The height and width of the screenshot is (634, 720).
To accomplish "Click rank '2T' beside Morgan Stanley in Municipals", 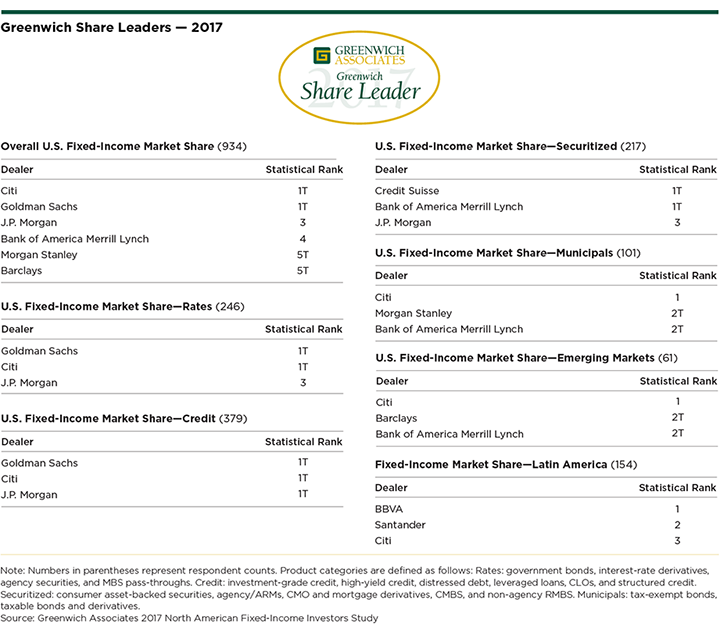I will click(677, 314).
